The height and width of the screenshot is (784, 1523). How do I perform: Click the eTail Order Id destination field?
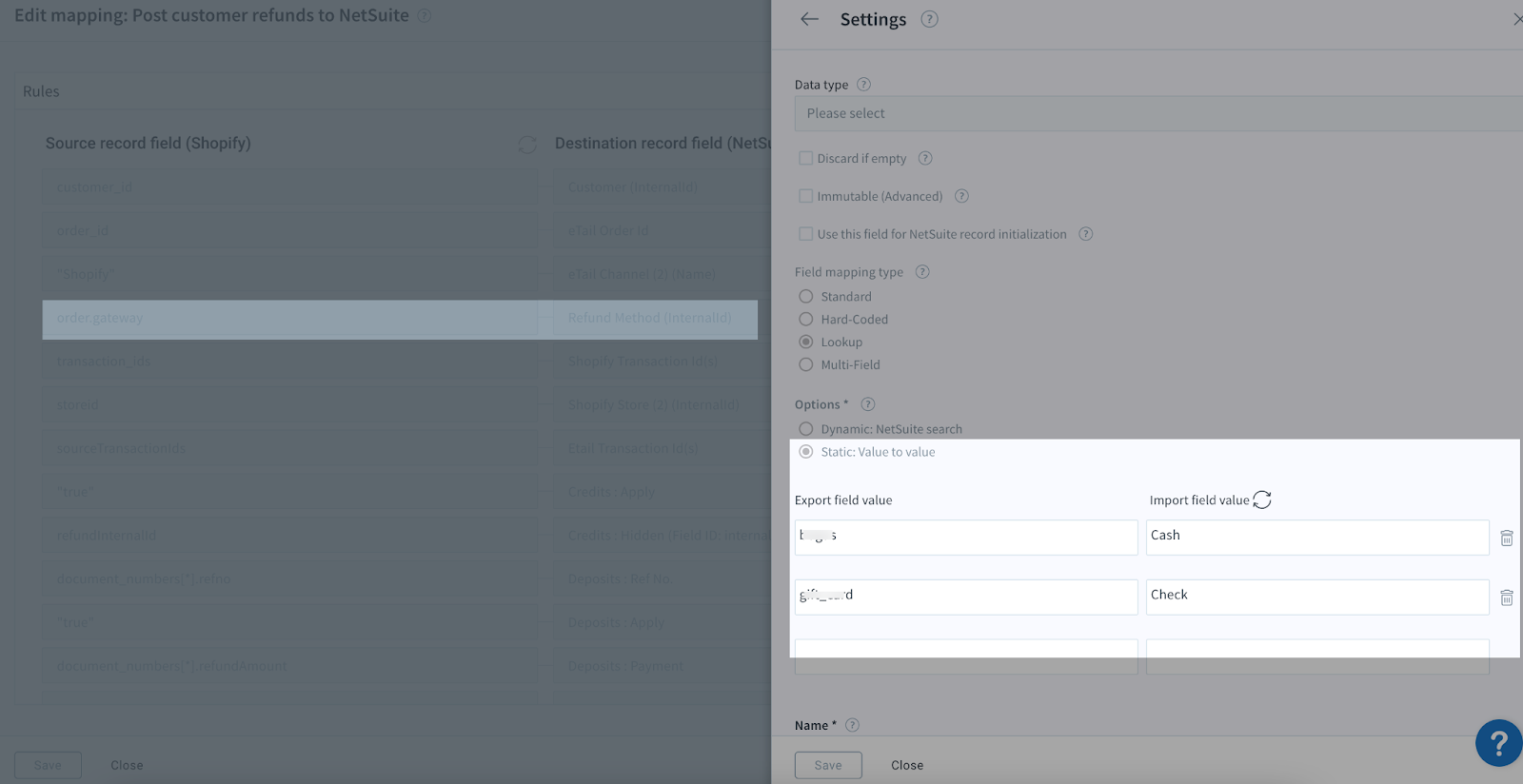[x=663, y=231]
